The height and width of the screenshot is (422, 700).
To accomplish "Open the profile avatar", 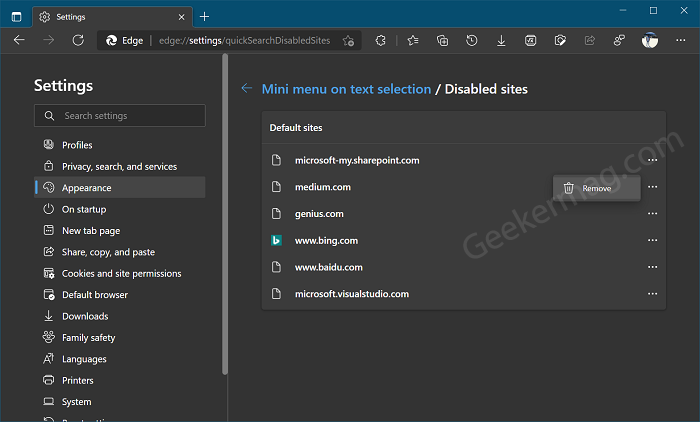I will pyautogui.click(x=650, y=40).
